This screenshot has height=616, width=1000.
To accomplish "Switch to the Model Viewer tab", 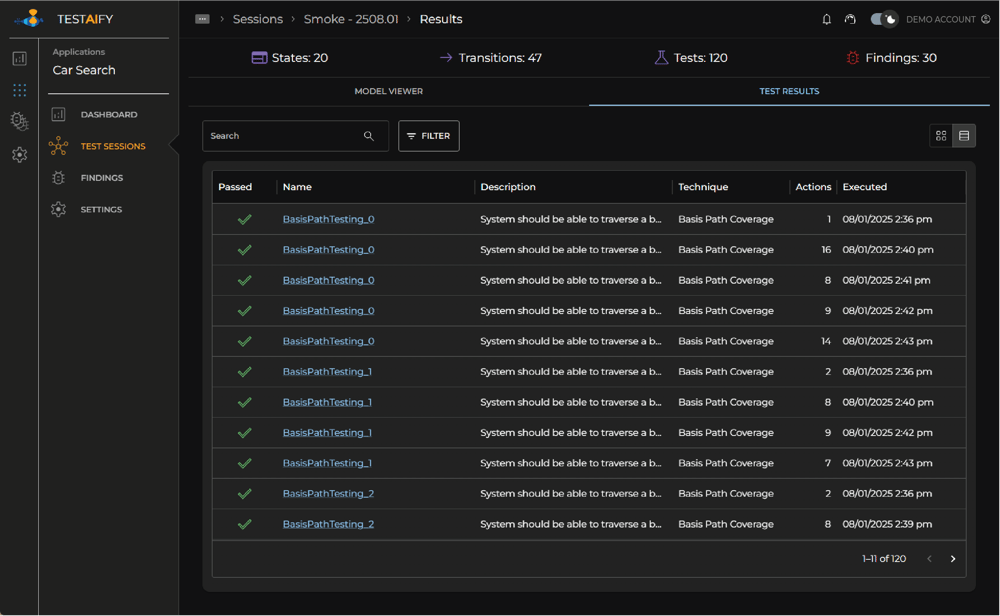I will (388, 91).
